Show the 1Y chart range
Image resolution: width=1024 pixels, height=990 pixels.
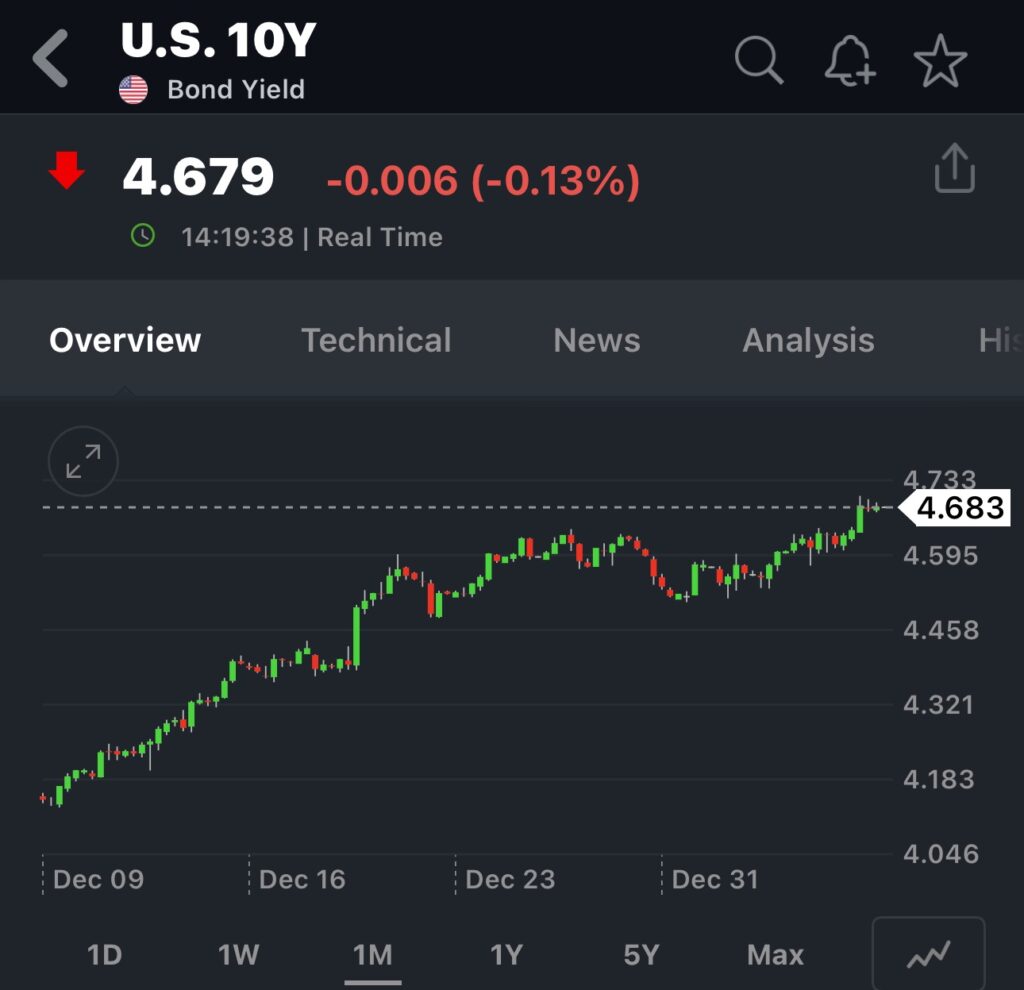pyautogui.click(x=506, y=955)
